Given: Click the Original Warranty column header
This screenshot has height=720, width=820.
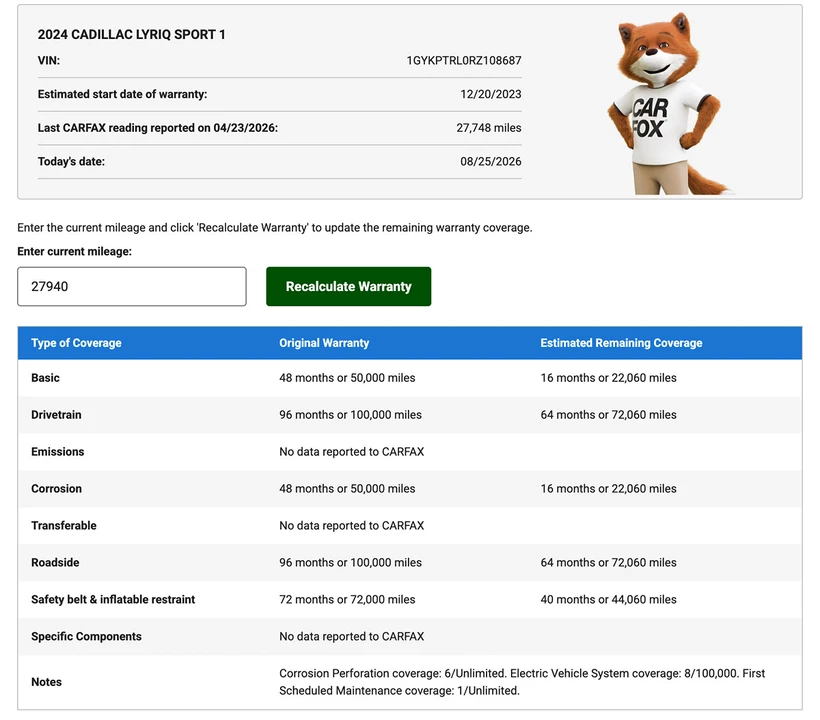Looking at the screenshot, I should pyautogui.click(x=324, y=343).
